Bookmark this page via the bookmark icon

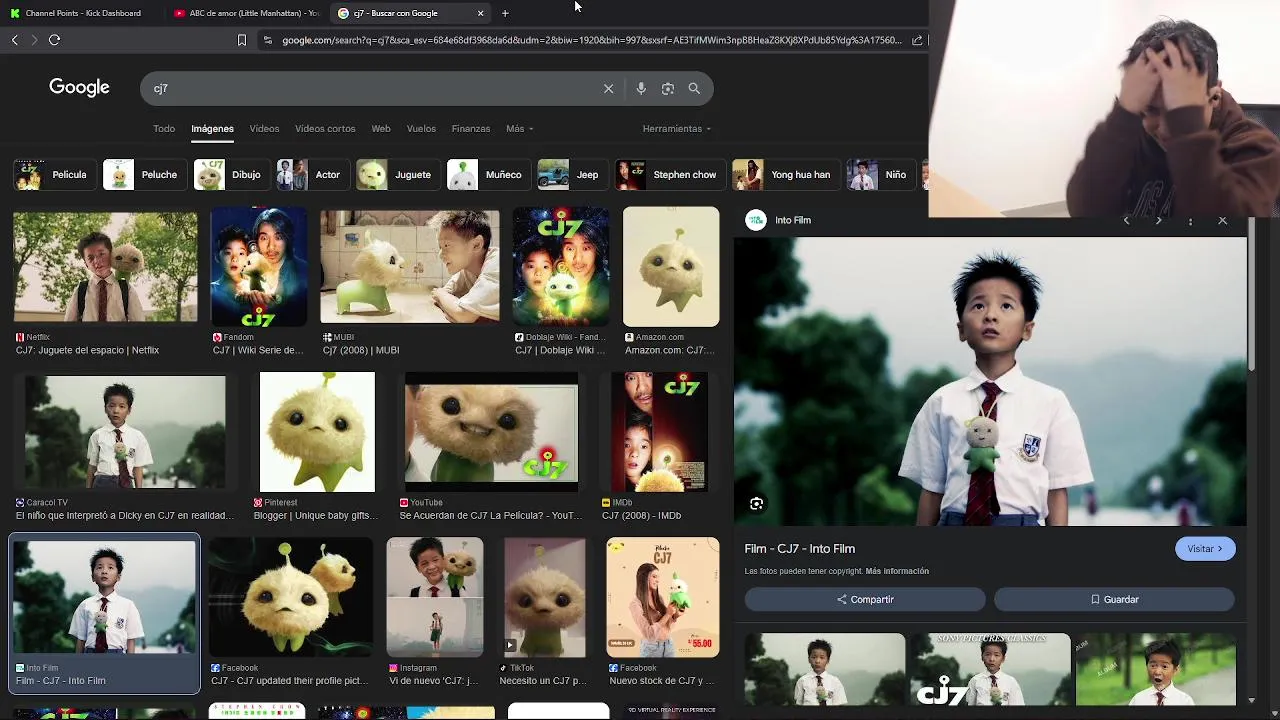(x=241, y=40)
